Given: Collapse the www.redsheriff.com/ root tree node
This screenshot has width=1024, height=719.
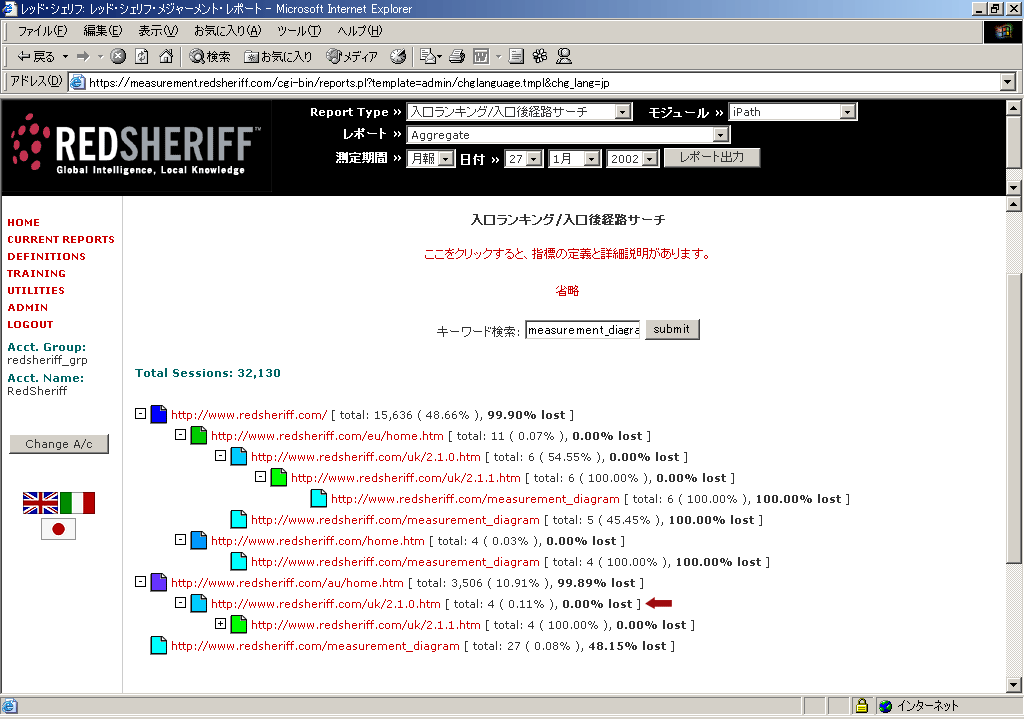Looking at the screenshot, I should pyautogui.click(x=140, y=413).
